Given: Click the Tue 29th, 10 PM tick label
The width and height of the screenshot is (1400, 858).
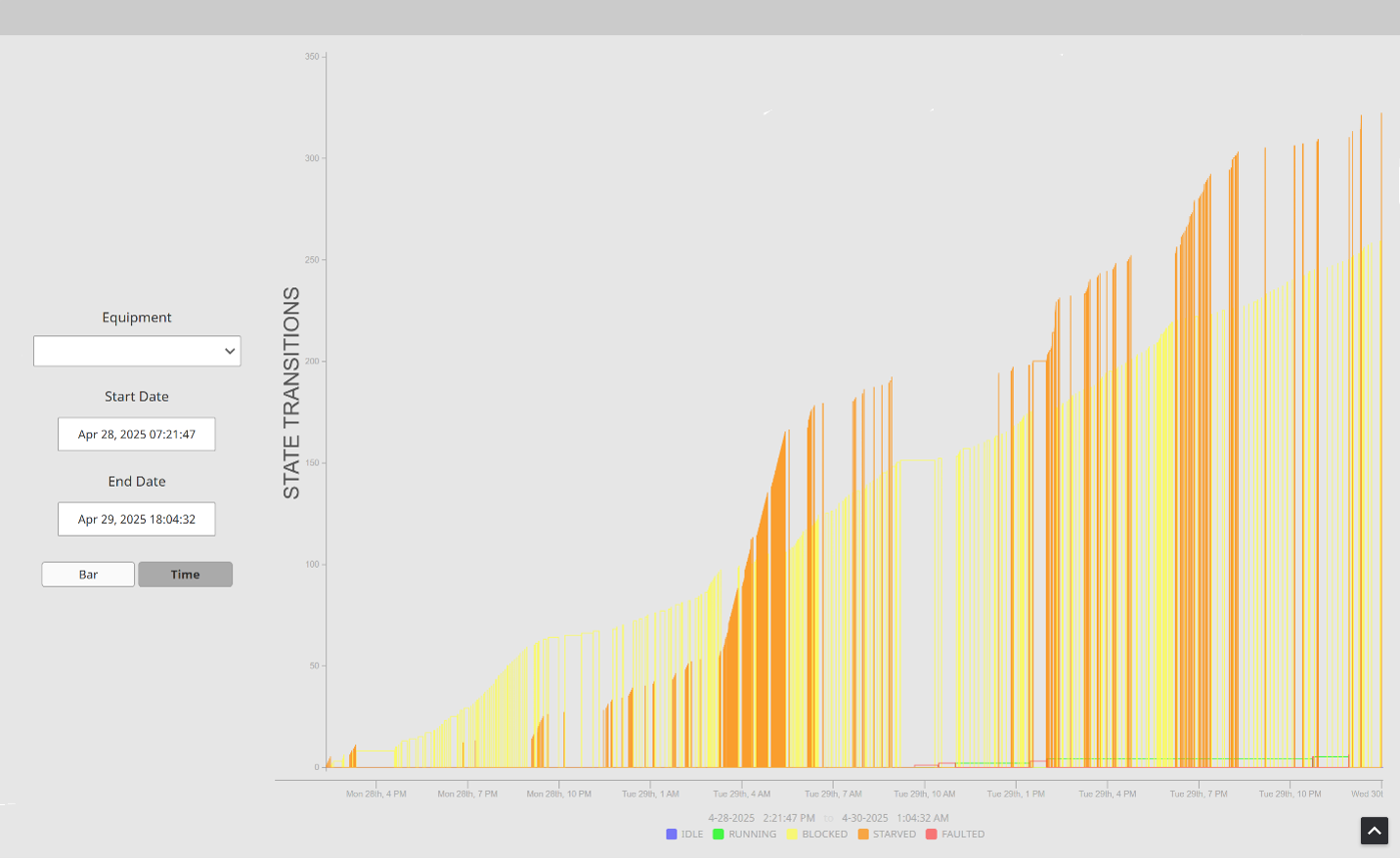Looking at the screenshot, I should (1291, 794).
